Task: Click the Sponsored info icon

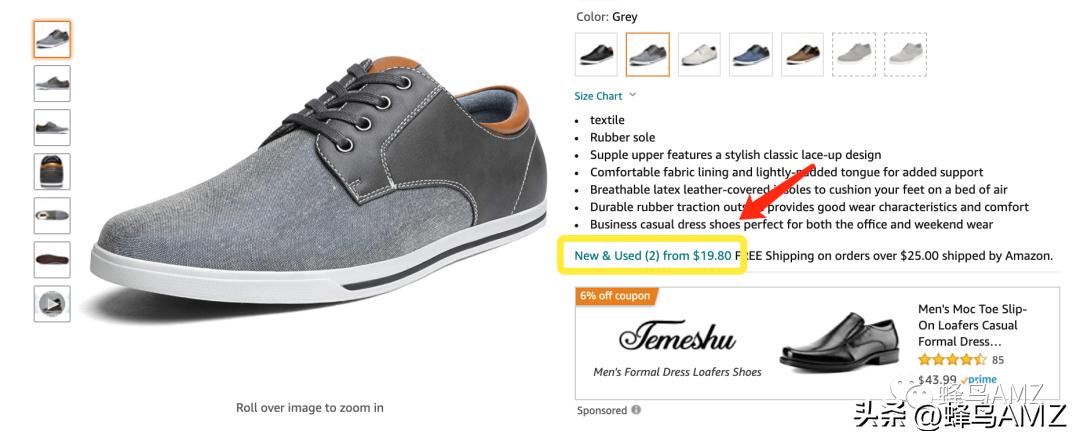Action: pos(636,410)
